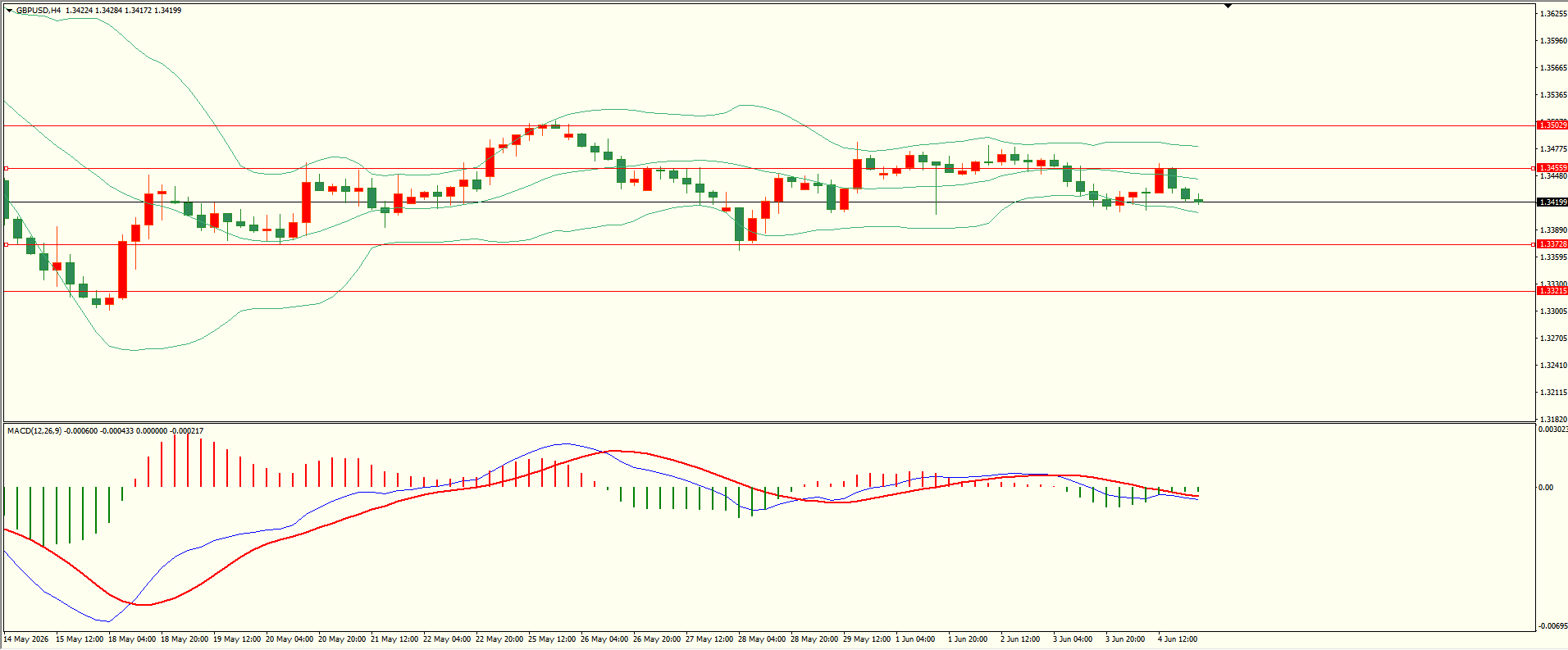Image resolution: width=1568 pixels, height=650 pixels.
Task: Click the 2 Jun 12:00 time label
Action: (x=1020, y=639)
